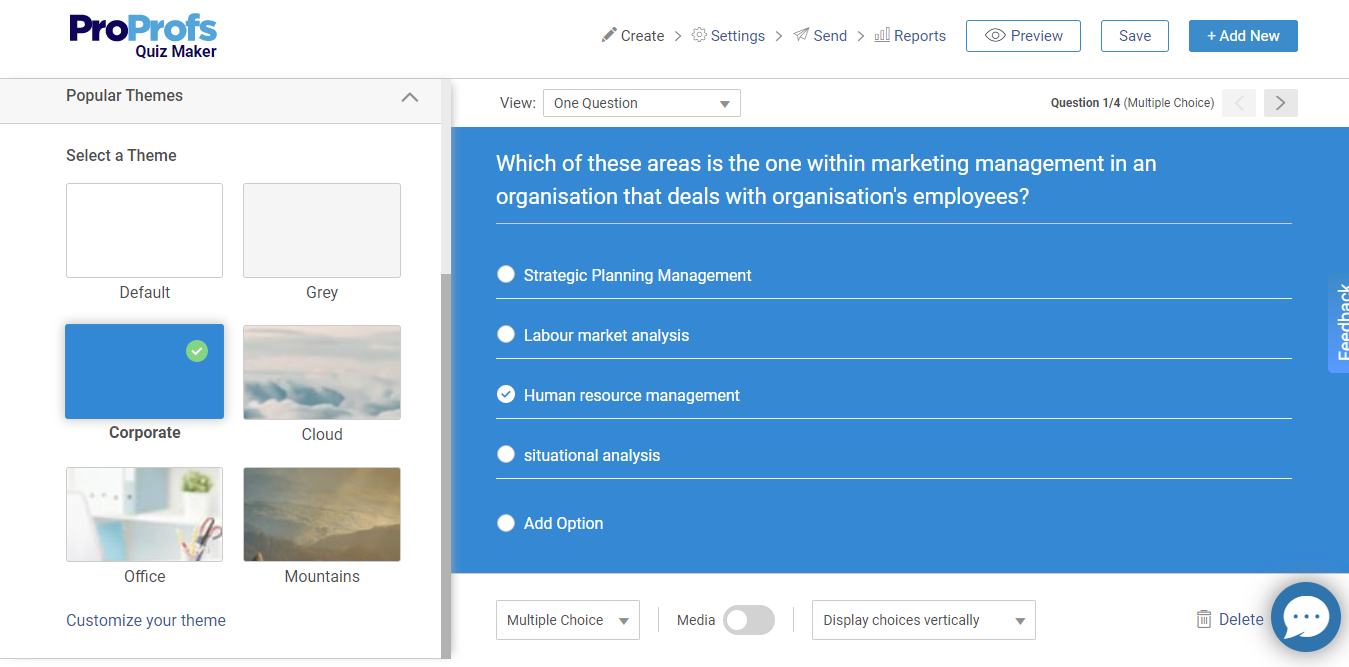Open Reports using the bar chart icon
This screenshot has width=1349, height=667.
coord(884,35)
